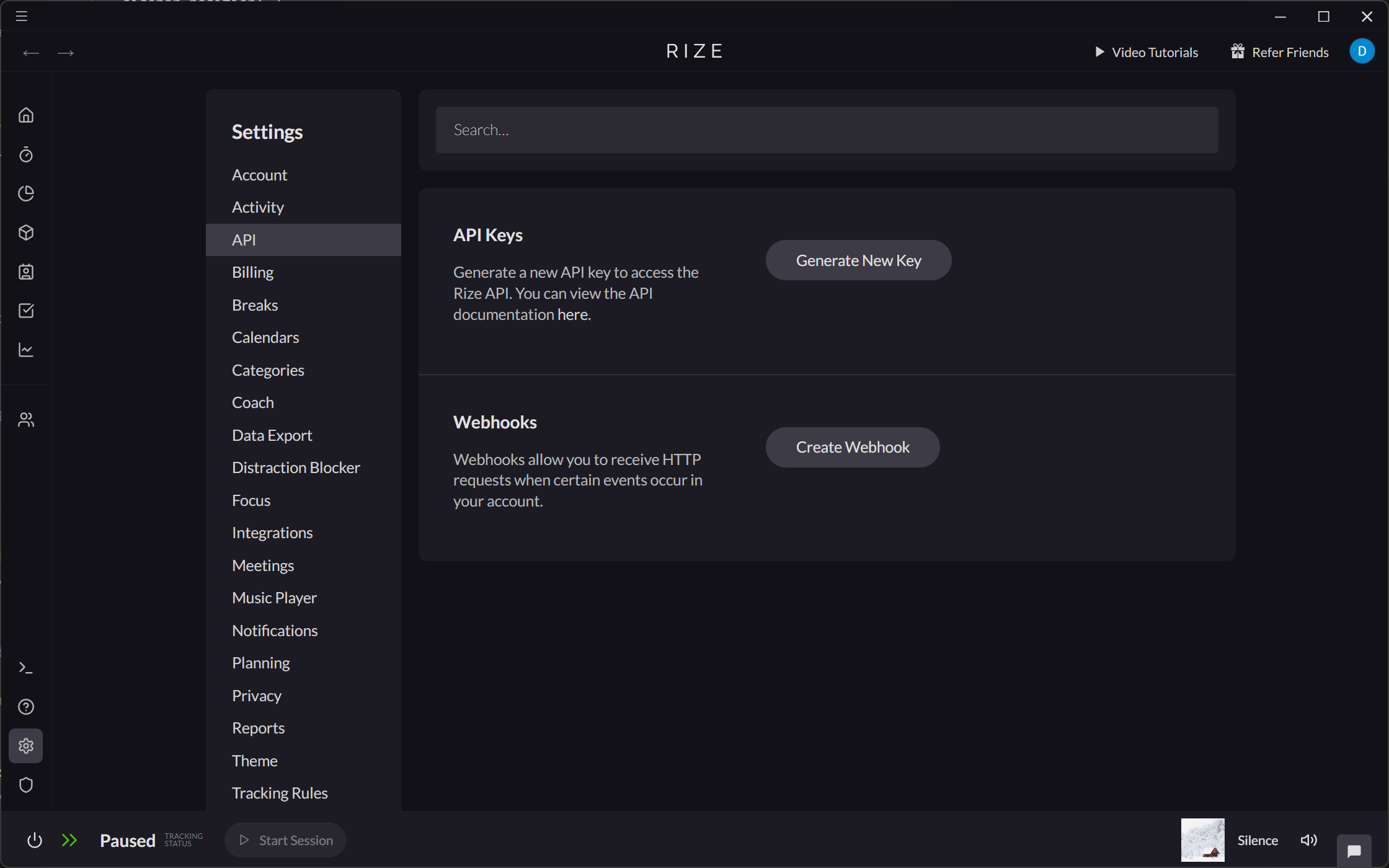Toggle tracking with the power button
The height and width of the screenshot is (868, 1389).
35,840
